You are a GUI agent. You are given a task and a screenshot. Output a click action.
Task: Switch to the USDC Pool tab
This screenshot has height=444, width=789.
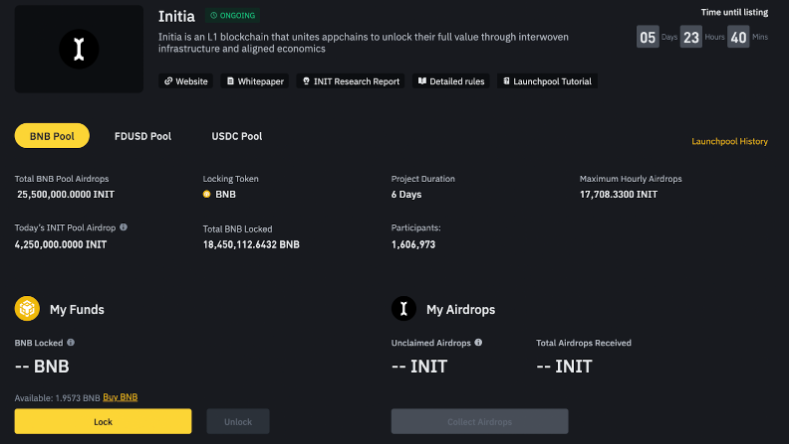point(237,136)
